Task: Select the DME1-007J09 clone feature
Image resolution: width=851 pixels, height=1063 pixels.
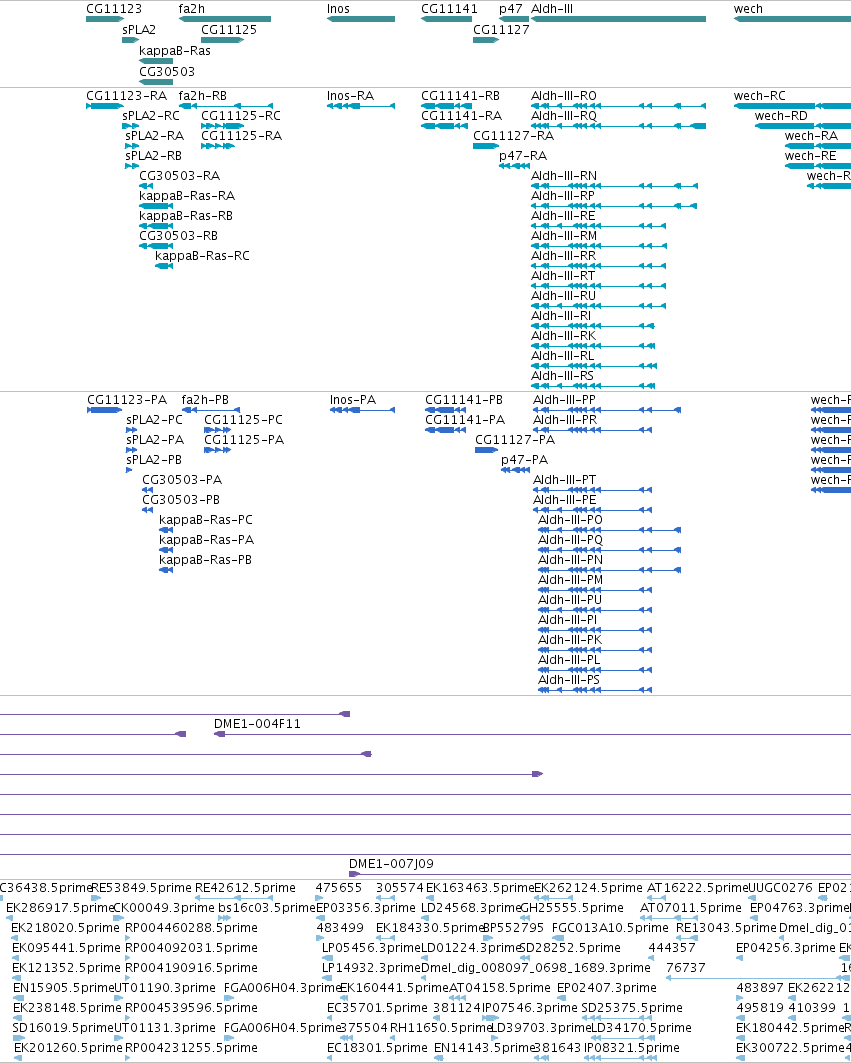Action: point(599,874)
